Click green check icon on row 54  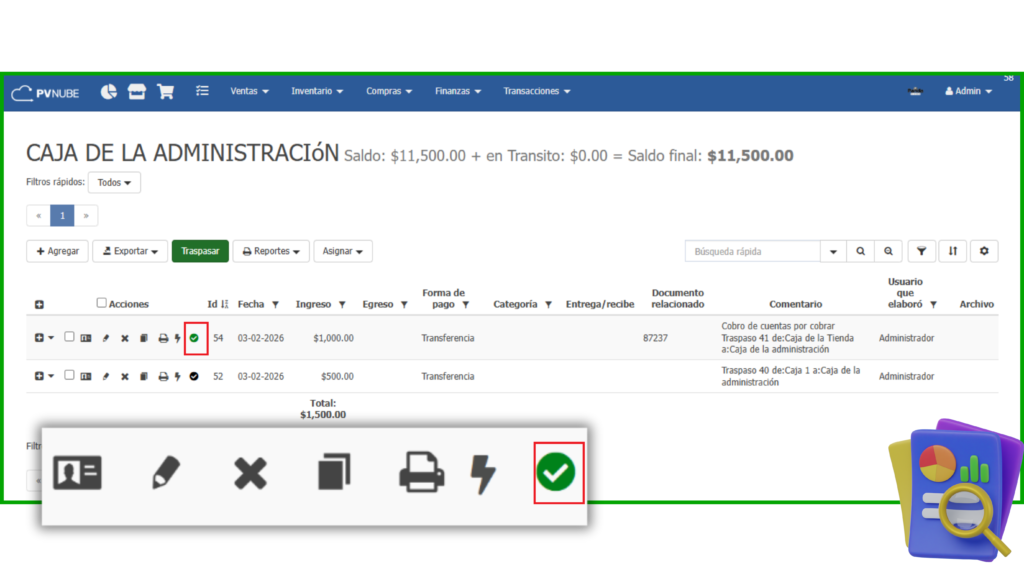pos(194,338)
